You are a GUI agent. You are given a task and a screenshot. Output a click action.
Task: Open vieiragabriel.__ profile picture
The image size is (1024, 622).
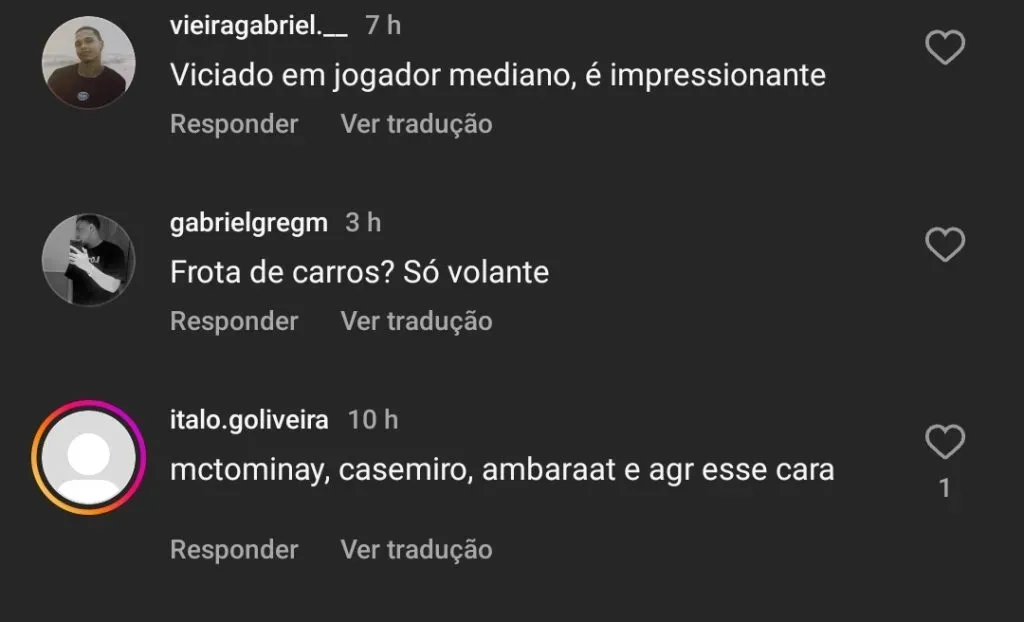click(x=89, y=63)
